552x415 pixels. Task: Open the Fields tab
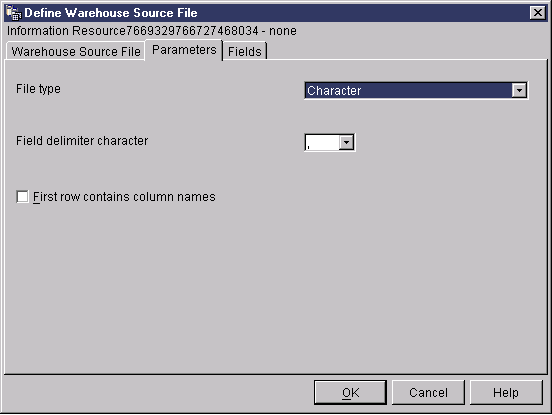245,51
